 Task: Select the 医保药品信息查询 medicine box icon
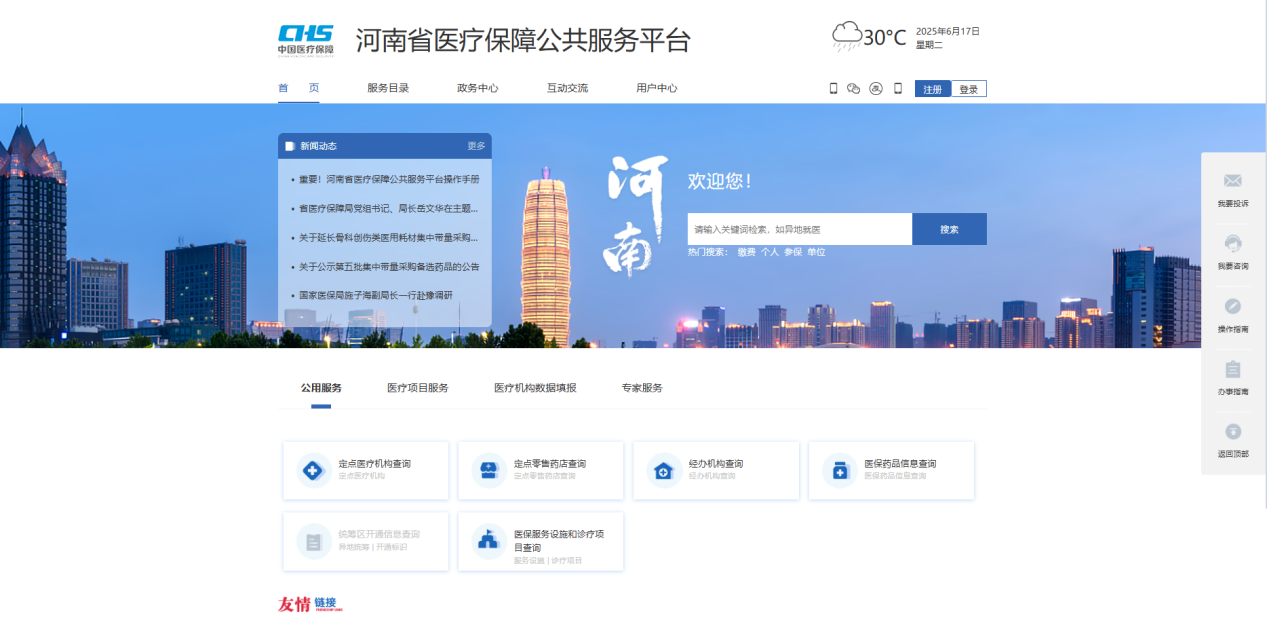pos(840,470)
